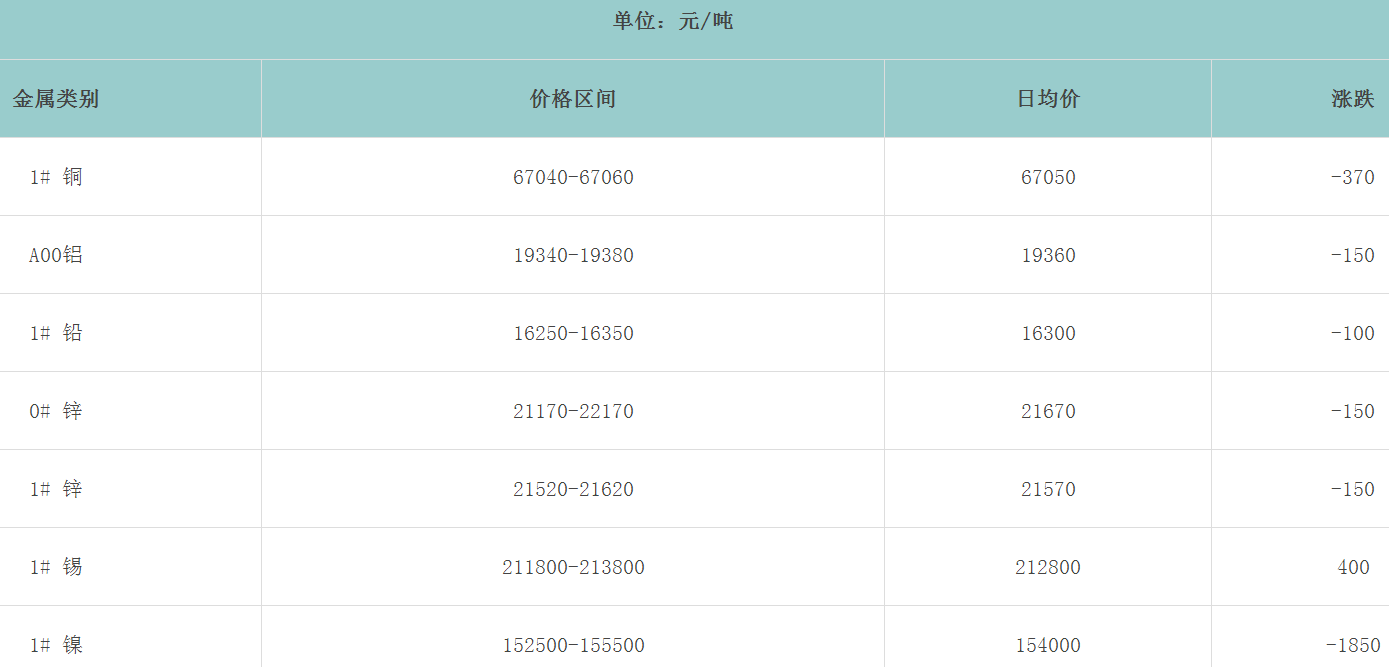Select the 1# 铅 row label

coord(56,333)
